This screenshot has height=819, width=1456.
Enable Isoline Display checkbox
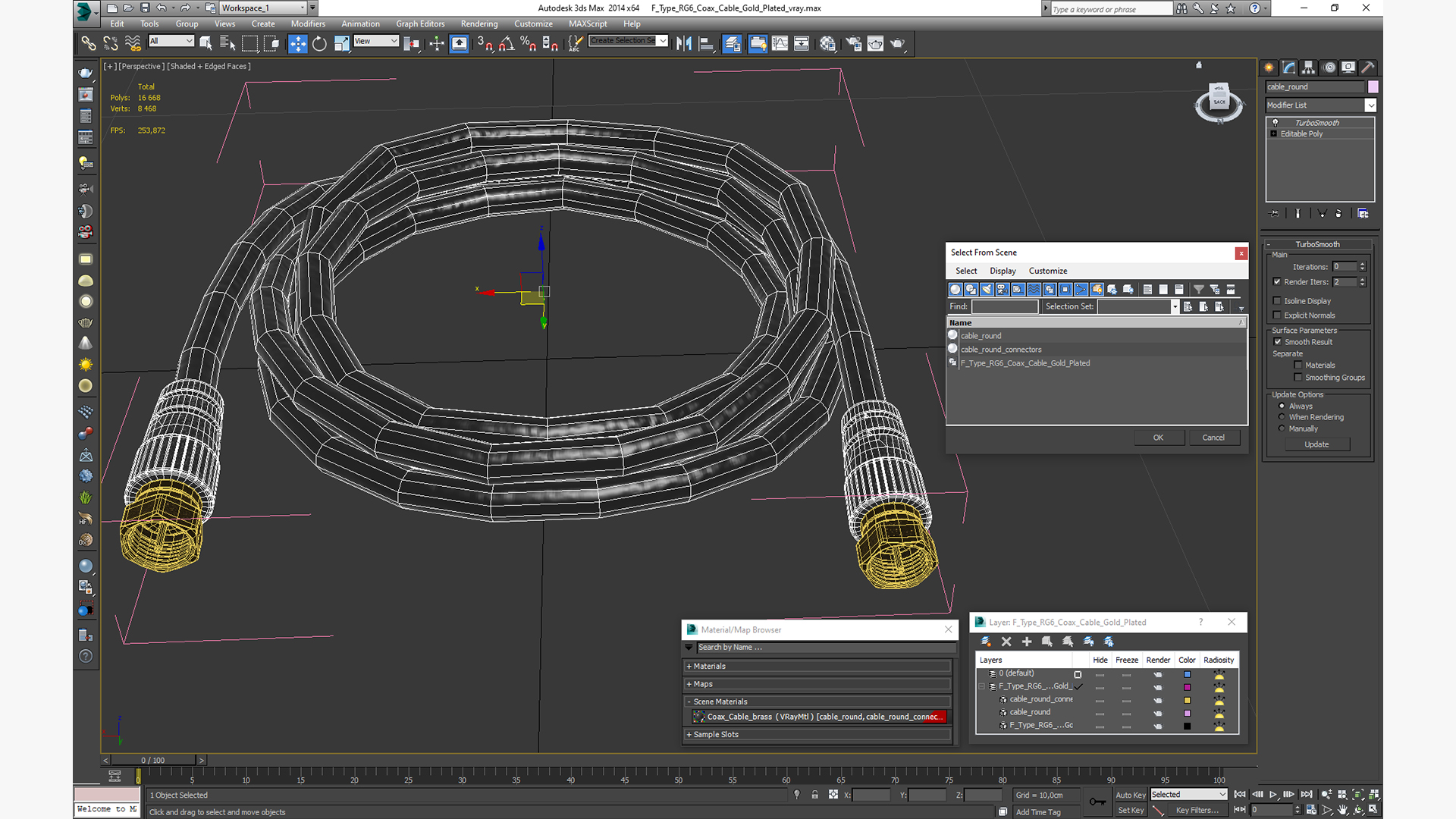1277,301
